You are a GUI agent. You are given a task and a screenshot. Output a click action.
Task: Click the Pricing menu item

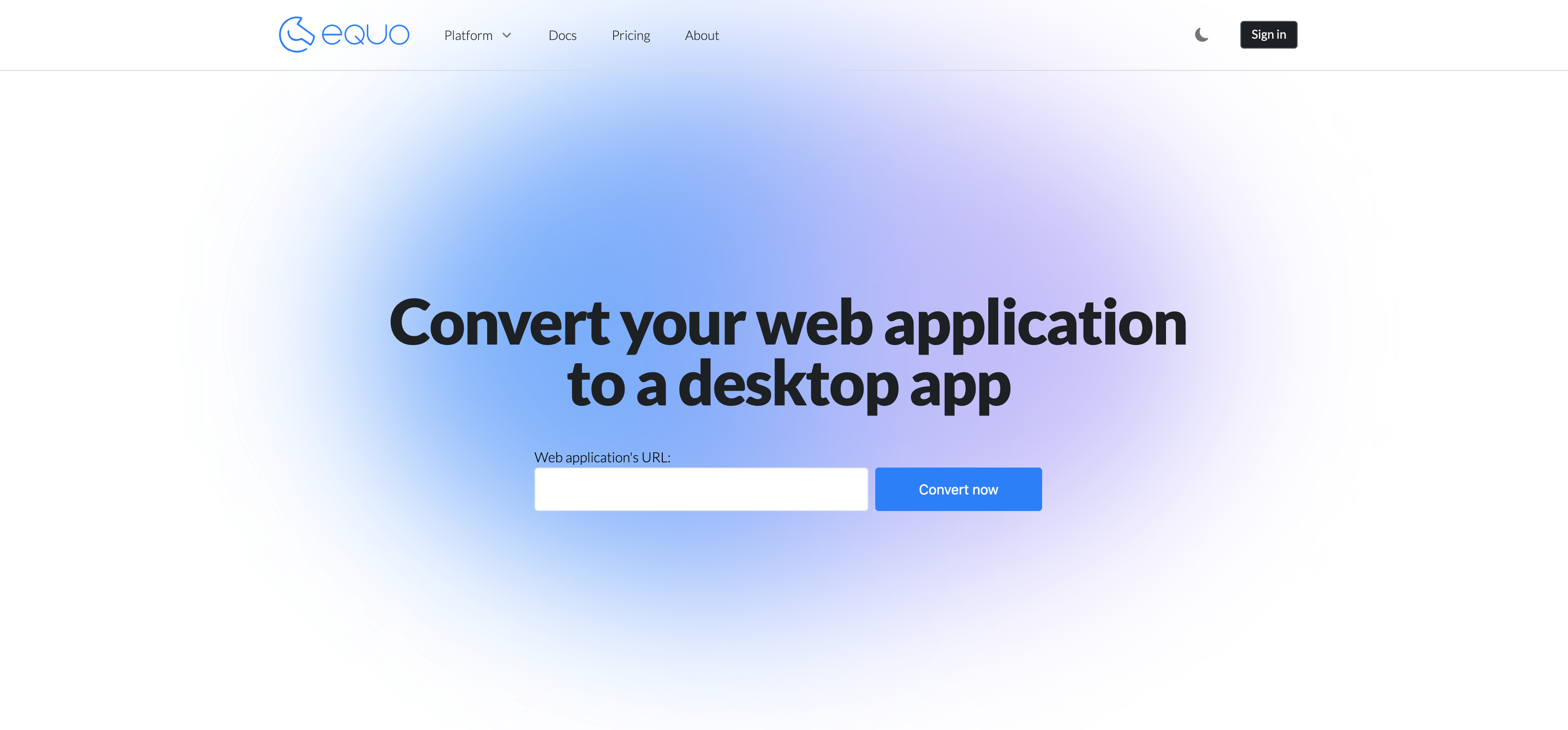630,34
